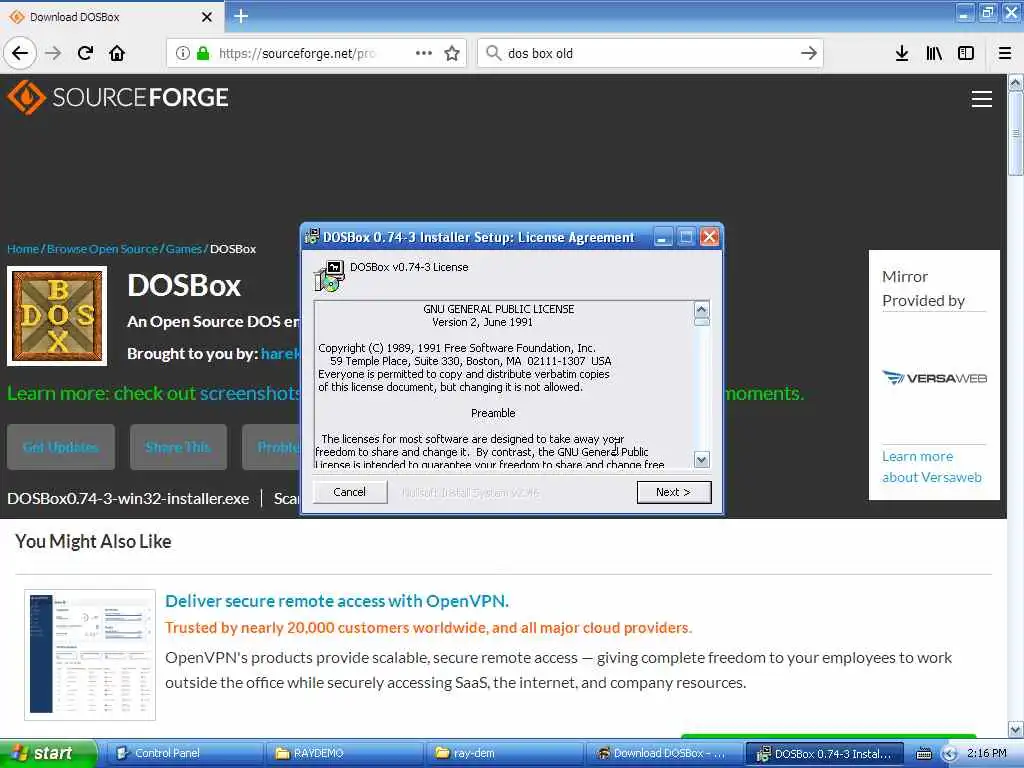Click the DOSBox license header icon
The image size is (1024, 768).
click(x=330, y=276)
